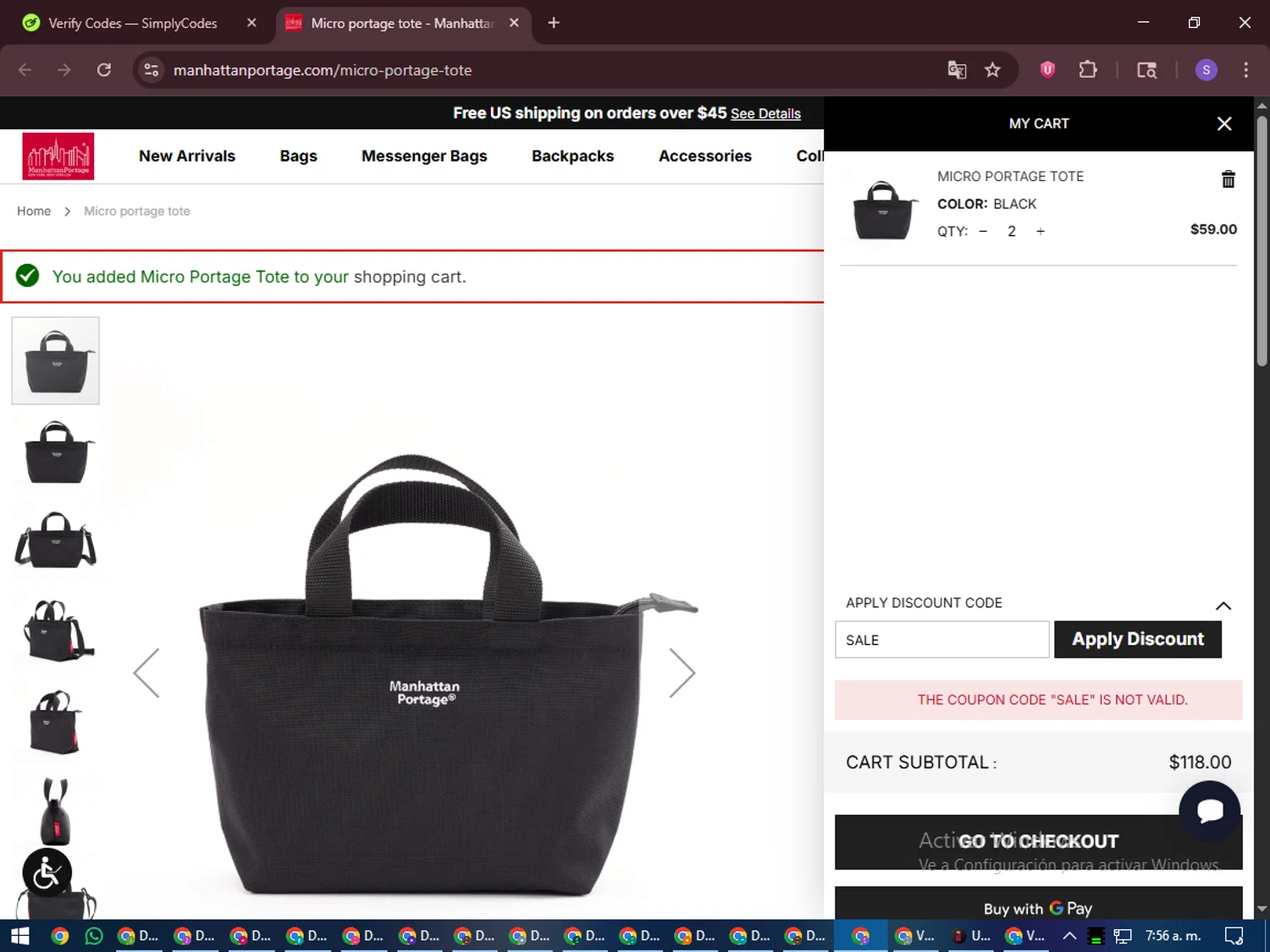Screen dimensions: 1270x952
Task: Select the first product thumbnail
Action: pyautogui.click(x=56, y=360)
